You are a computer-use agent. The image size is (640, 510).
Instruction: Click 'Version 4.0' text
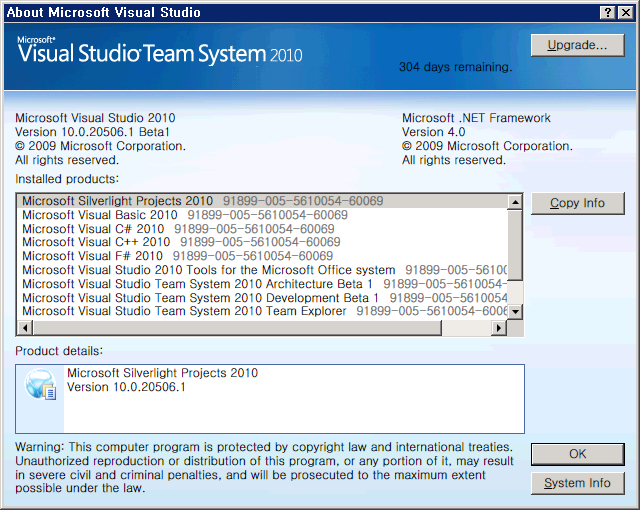433,132
